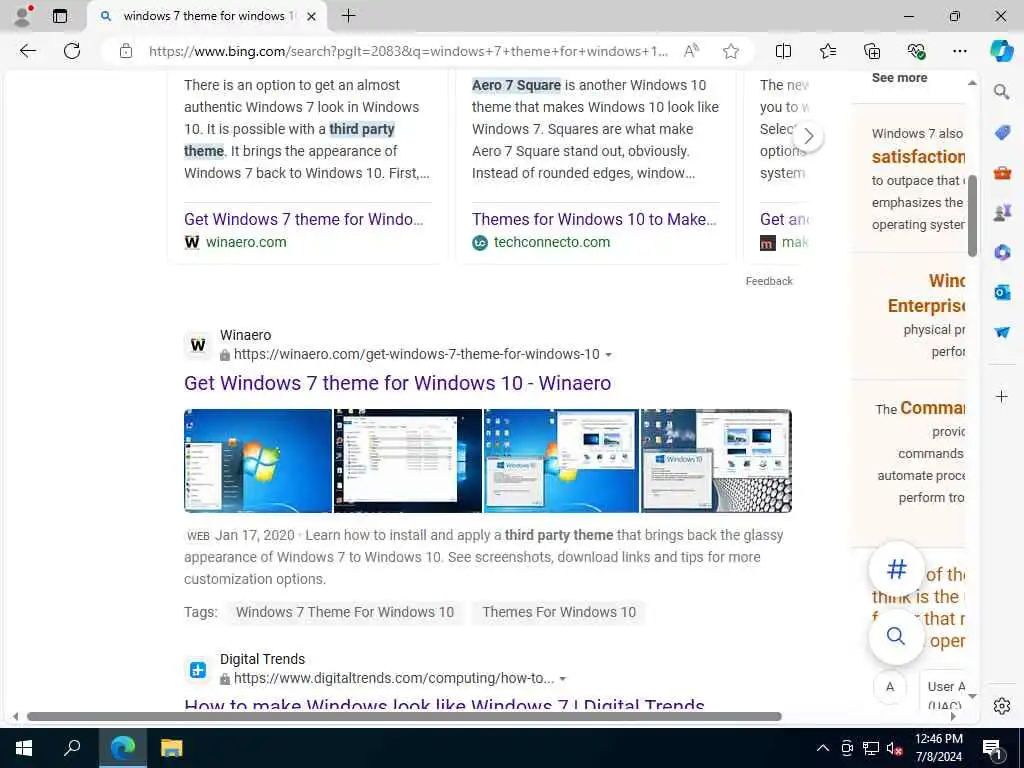Screen dimensions: 1024x768
Task: Show hidden system tray icons
Action: coord(823,748)
